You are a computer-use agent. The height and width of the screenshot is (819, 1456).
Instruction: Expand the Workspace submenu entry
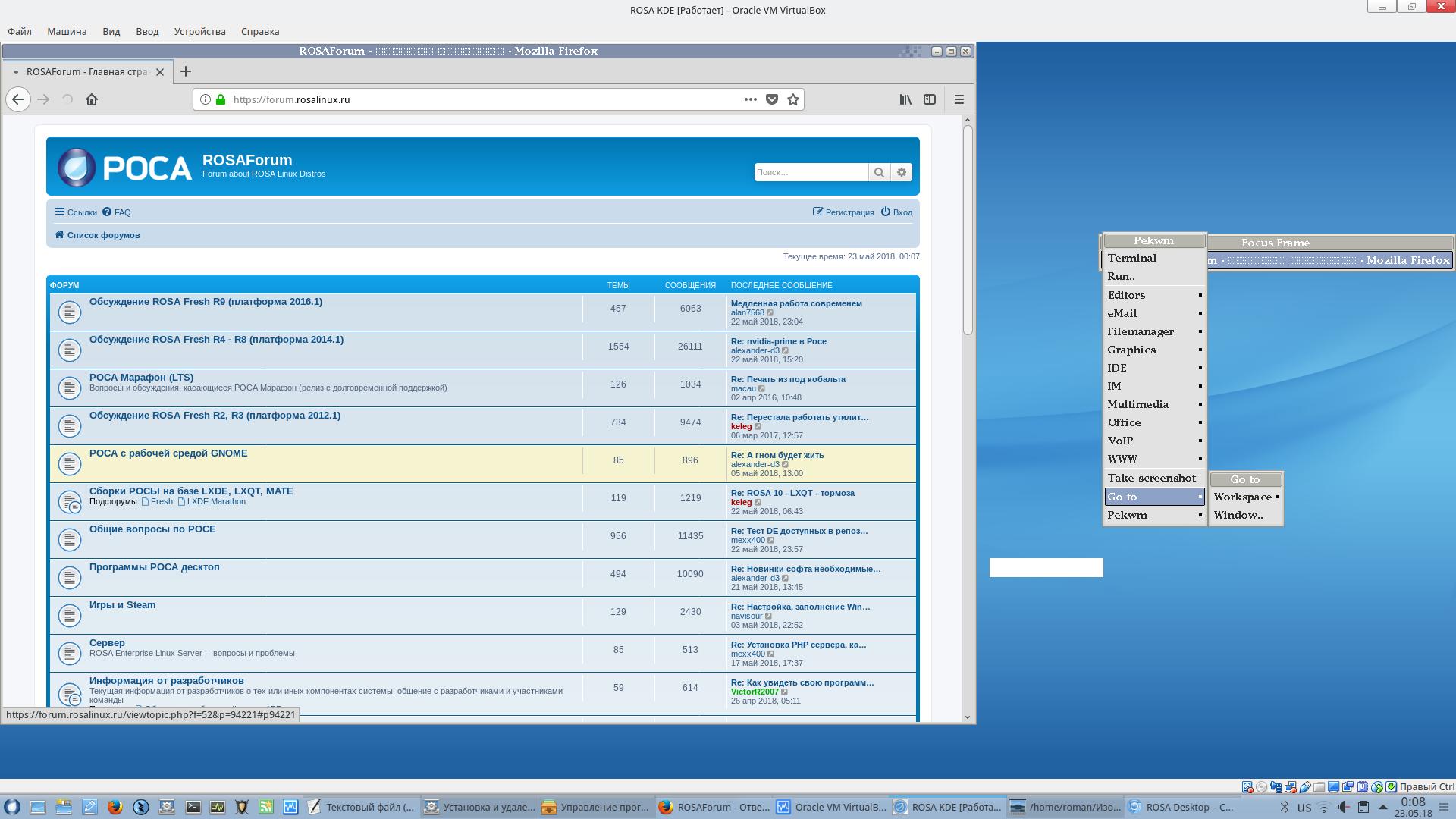coord(1245,497)
